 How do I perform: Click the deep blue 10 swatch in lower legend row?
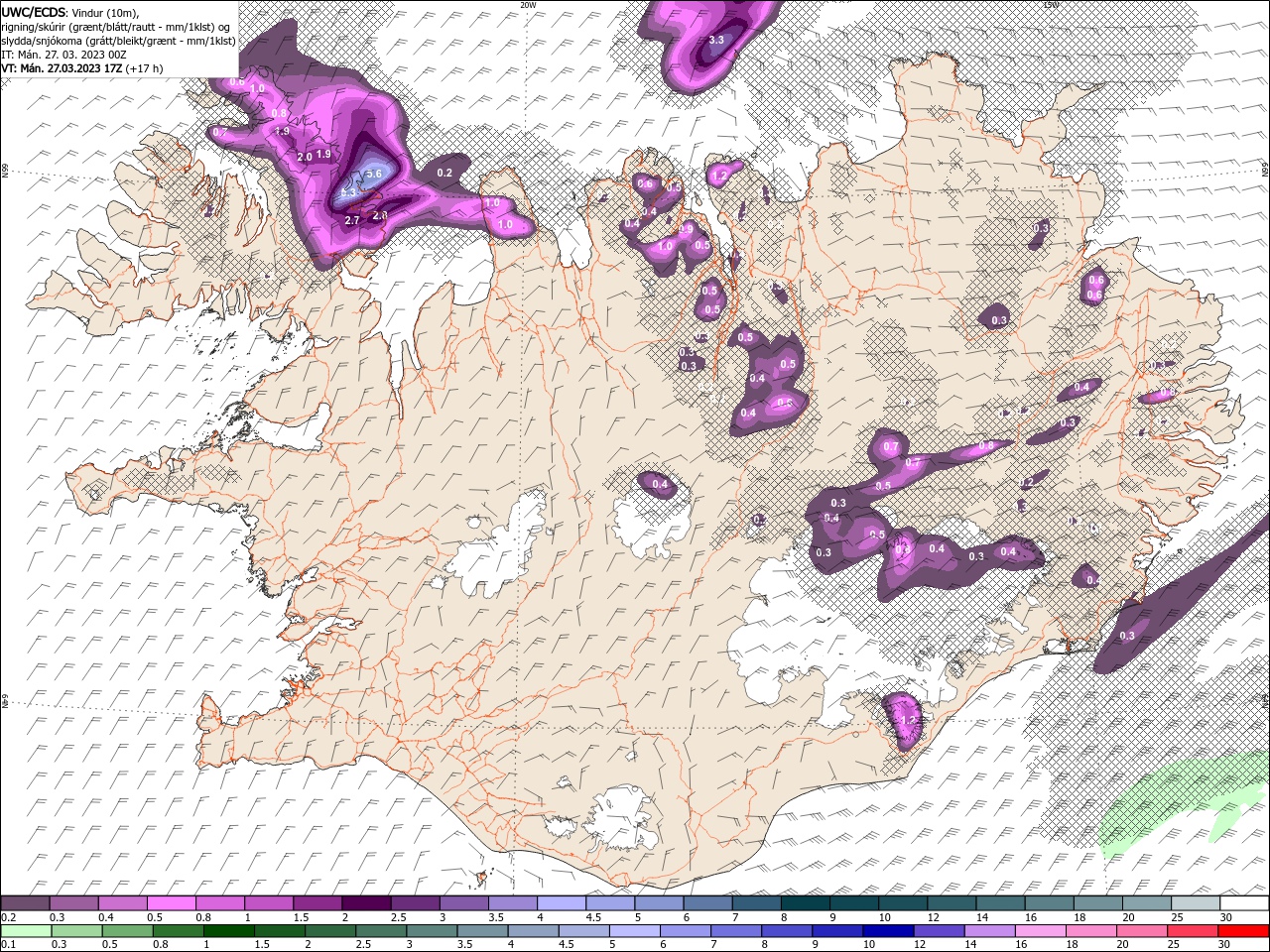tap(887, 930)
